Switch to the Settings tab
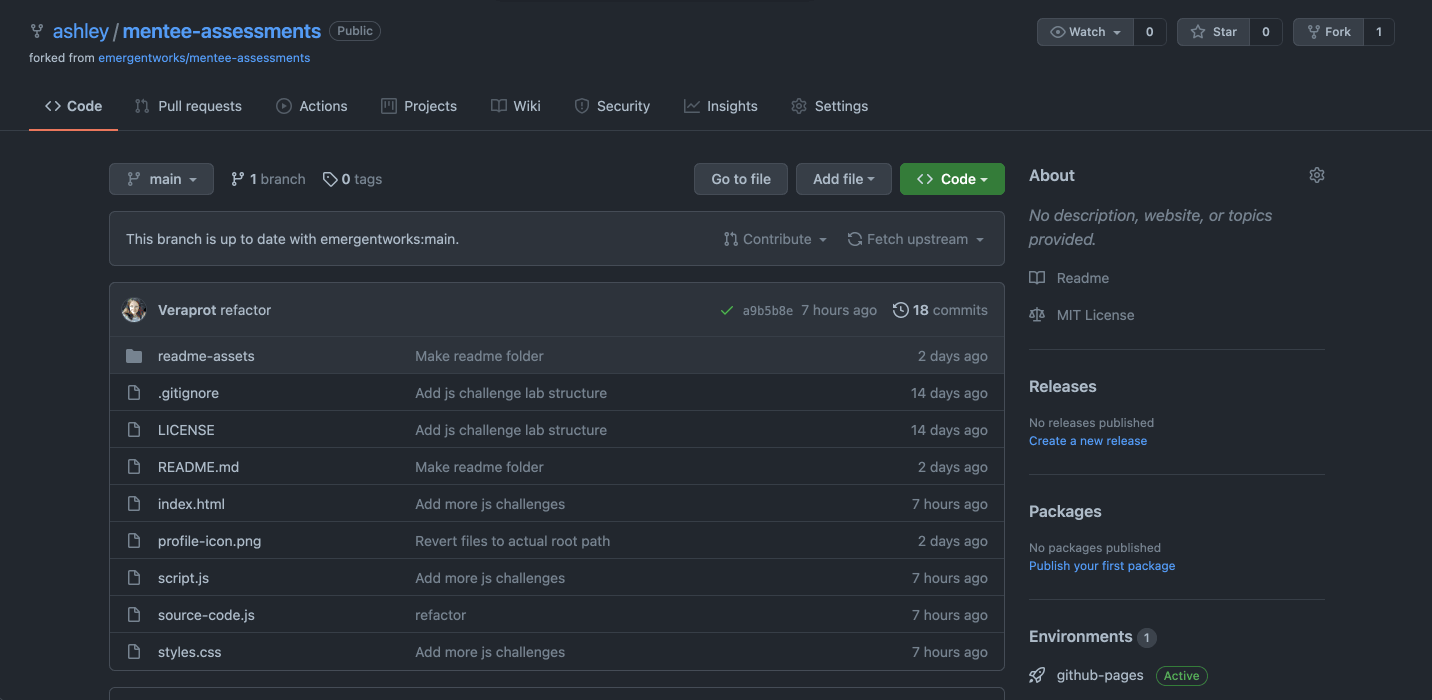The image size is (1432, 700). (x=830, y=106)
